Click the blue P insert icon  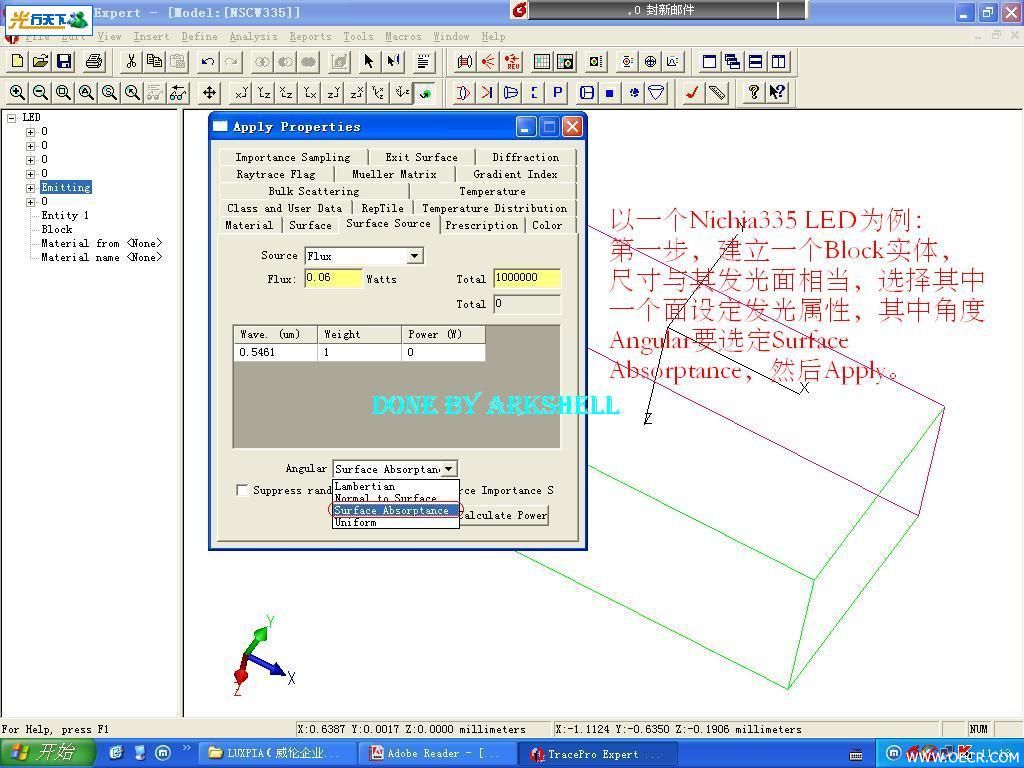pos(557,93)
